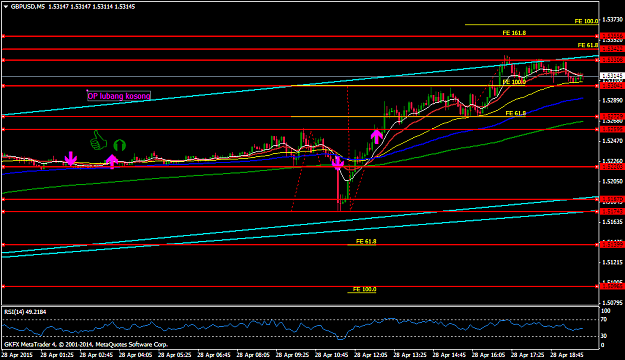Click the 28 Apr 06:45 time label
The image size is (625, 360).
point(214,354)
